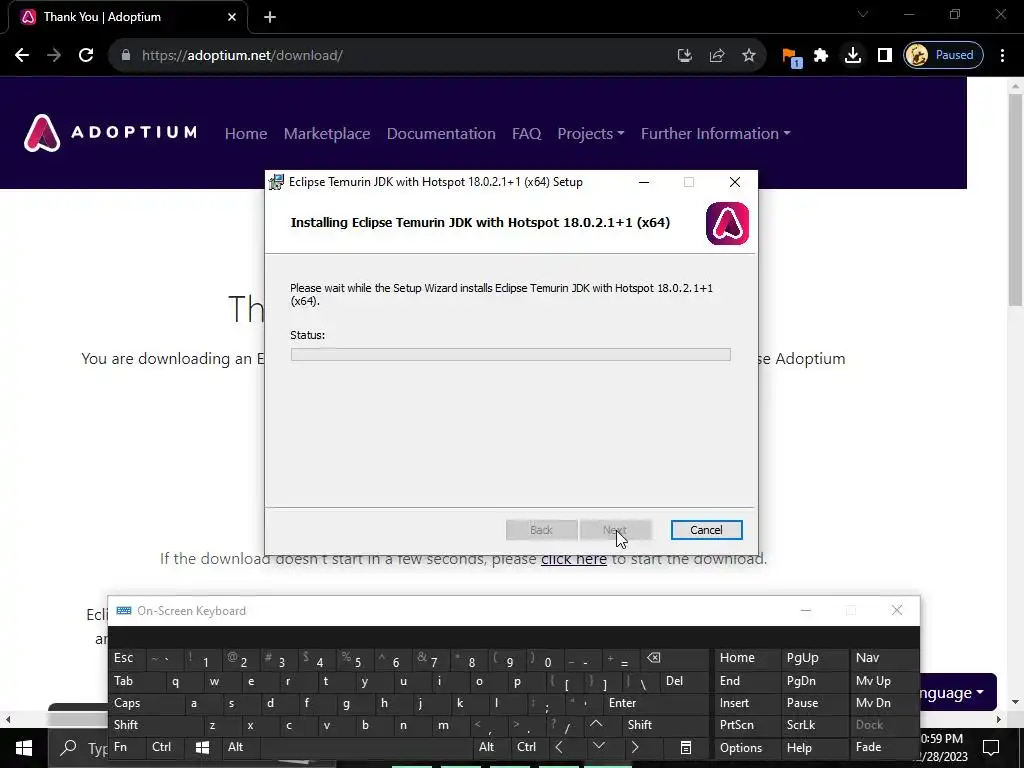The height and width of the screenshot is (768, 1024).
Task: Open the notification center icon
Action: click(x=991, y=748)
